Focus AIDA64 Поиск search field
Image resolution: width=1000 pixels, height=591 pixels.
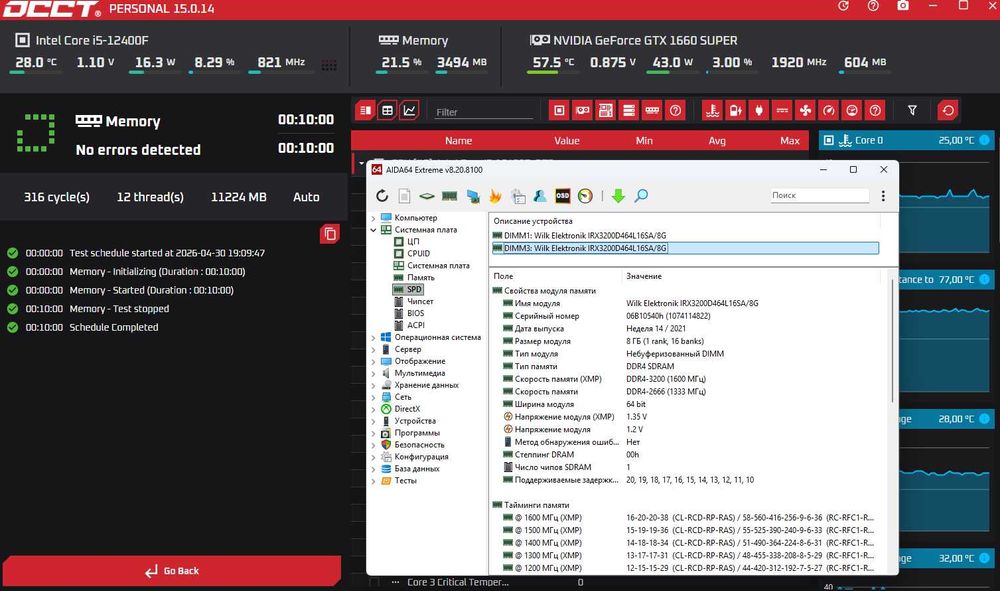click(x=820, y=195)
